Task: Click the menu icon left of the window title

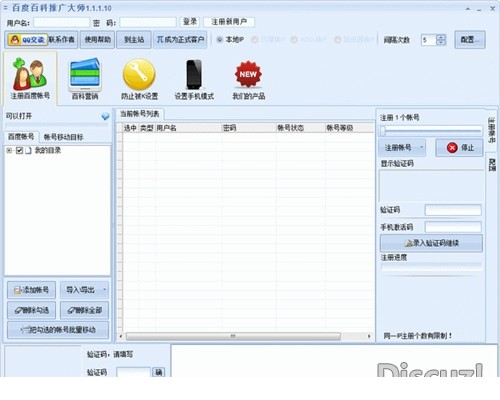Action: tap(5, 7)
